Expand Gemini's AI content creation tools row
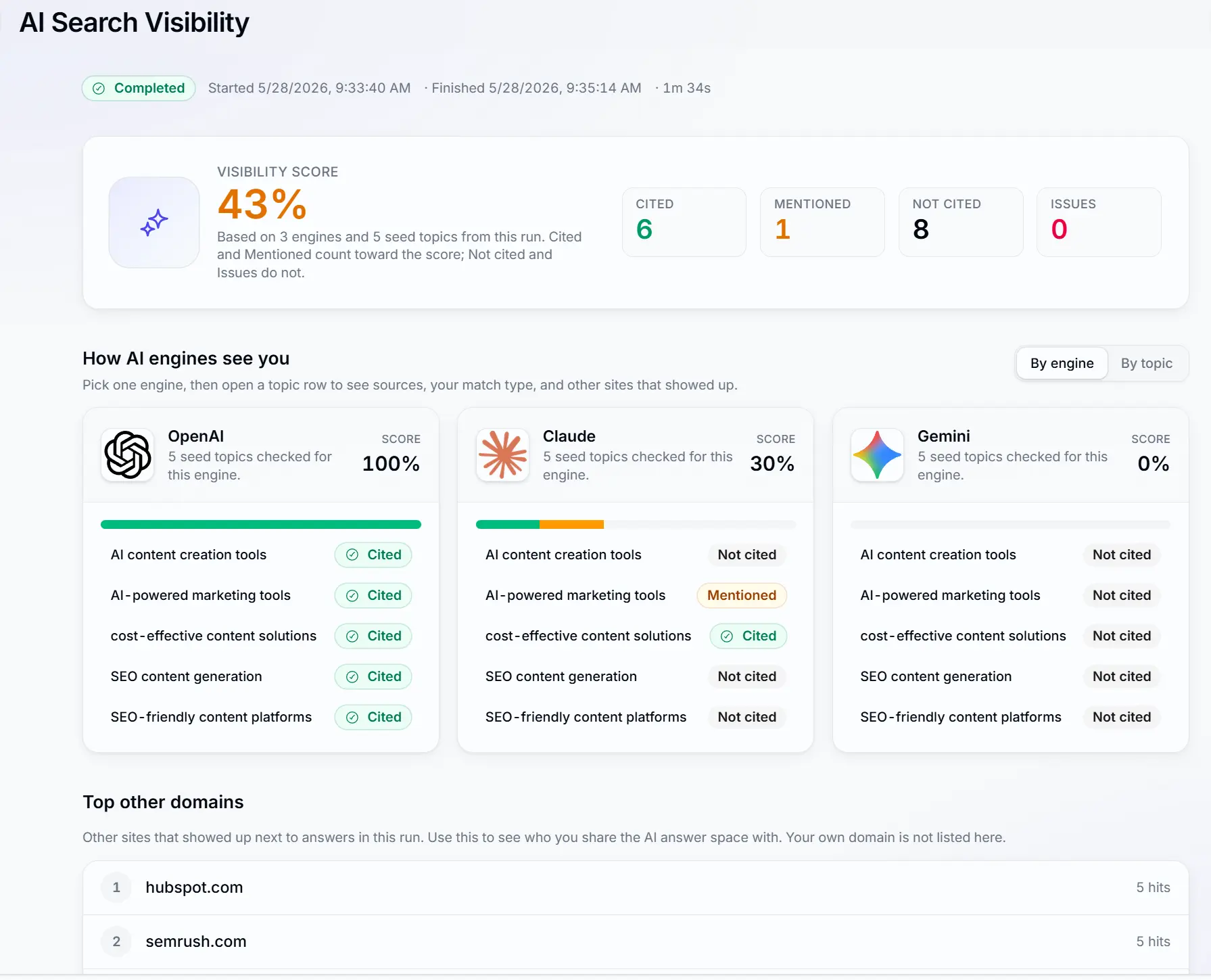Viewport: 1211px width, 980px height. click(x=1010, y=555)
